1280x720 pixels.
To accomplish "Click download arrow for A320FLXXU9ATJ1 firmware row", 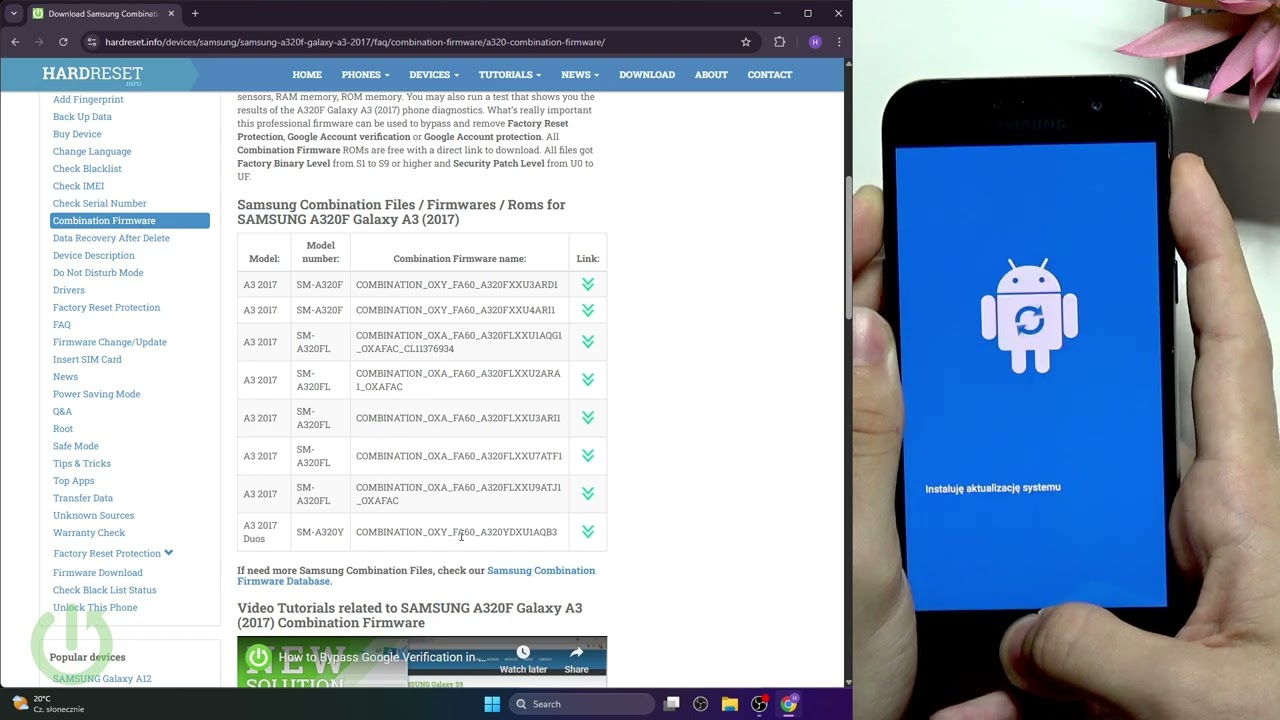I will 588,494.
